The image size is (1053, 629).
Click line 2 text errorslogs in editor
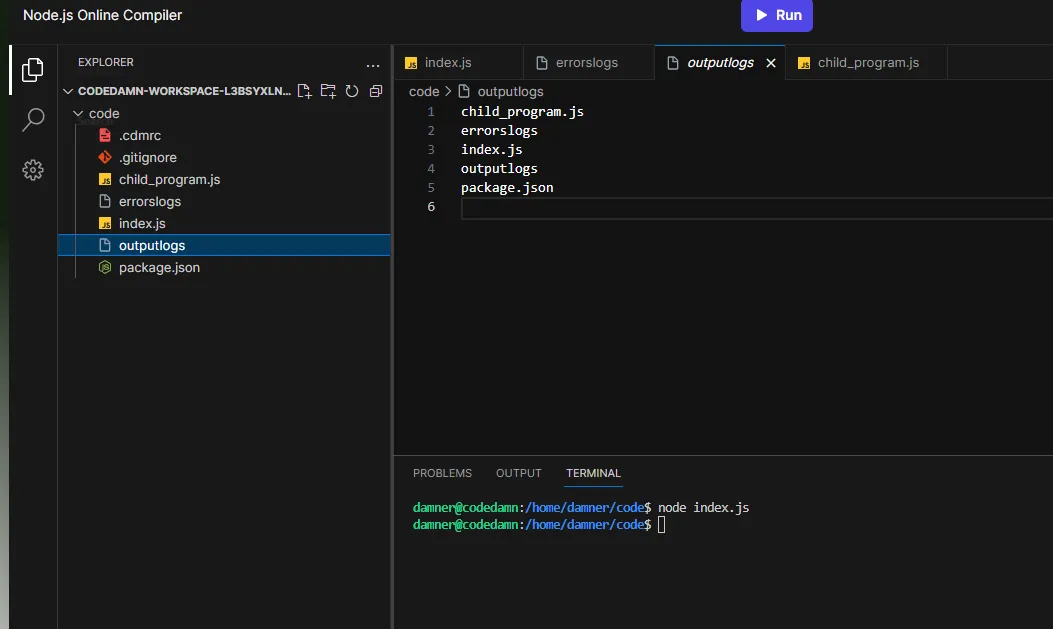499,130
